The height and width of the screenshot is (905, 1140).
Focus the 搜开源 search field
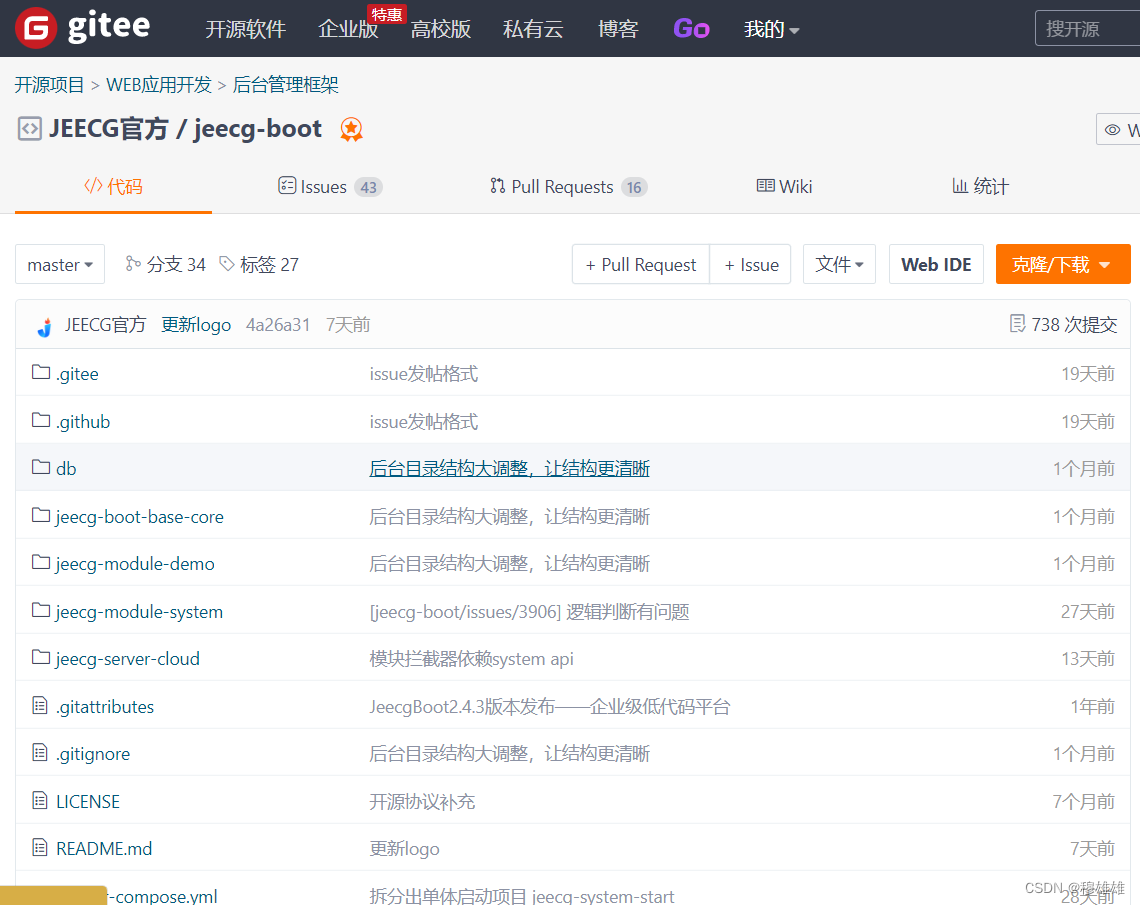pyautogui.click(x=1088, y=29)
